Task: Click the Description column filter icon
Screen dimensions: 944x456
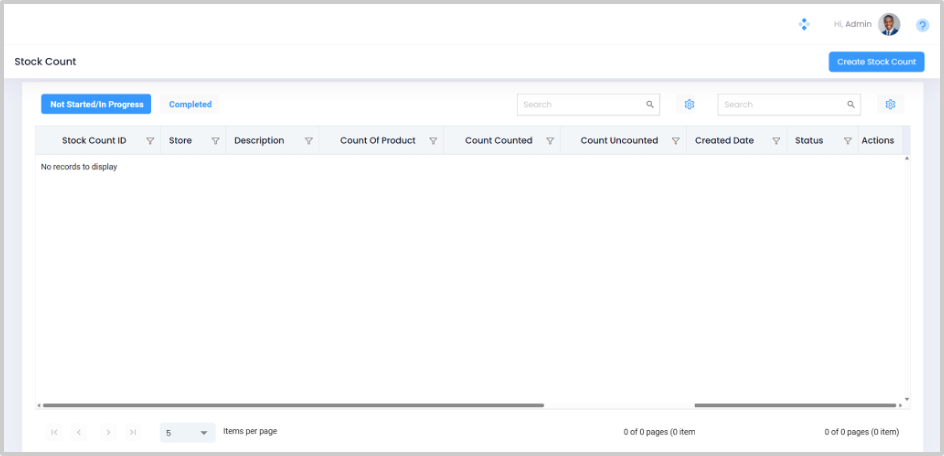Action: point(309,141)
